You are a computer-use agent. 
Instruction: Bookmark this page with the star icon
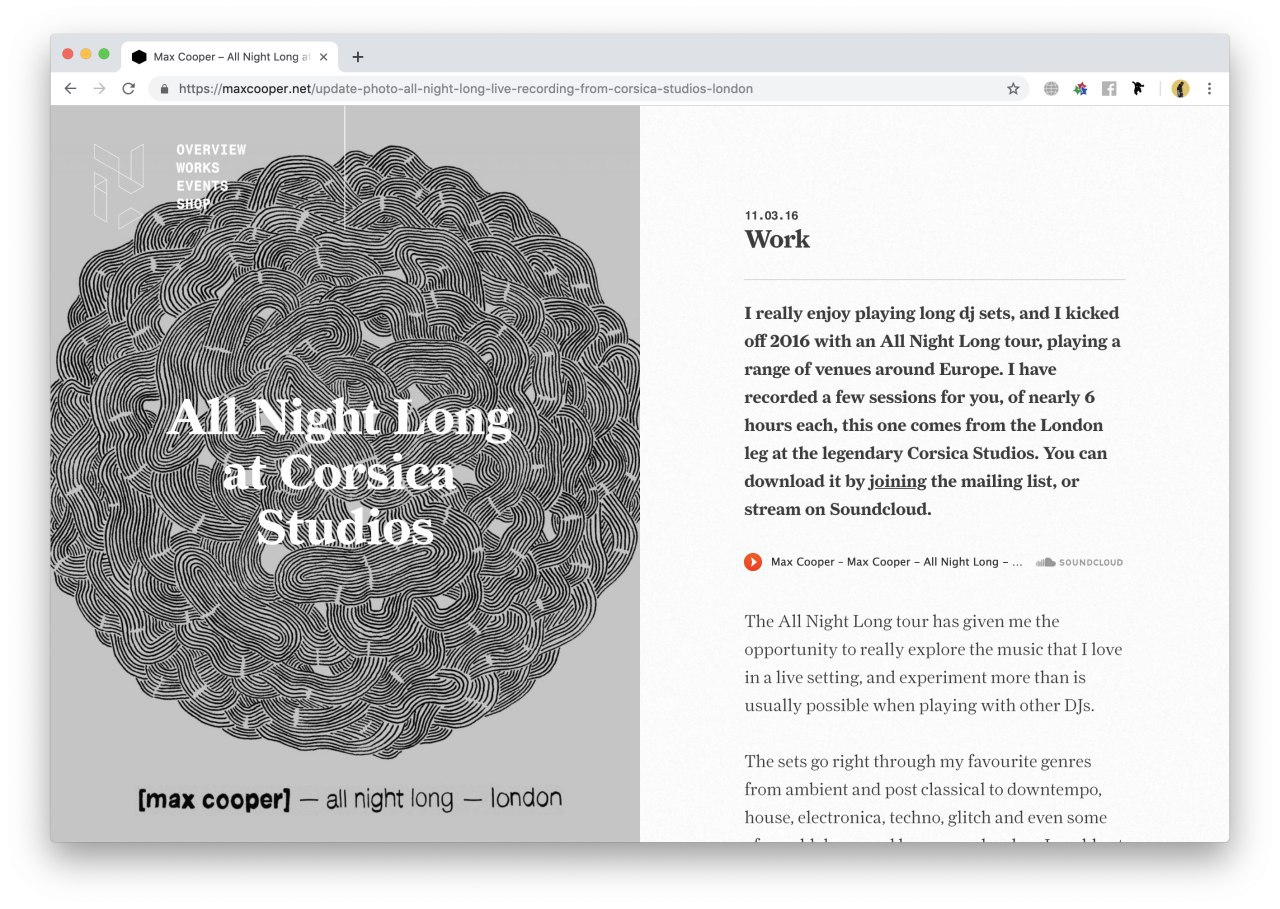pyautogui.click(x=1013, y=89)
